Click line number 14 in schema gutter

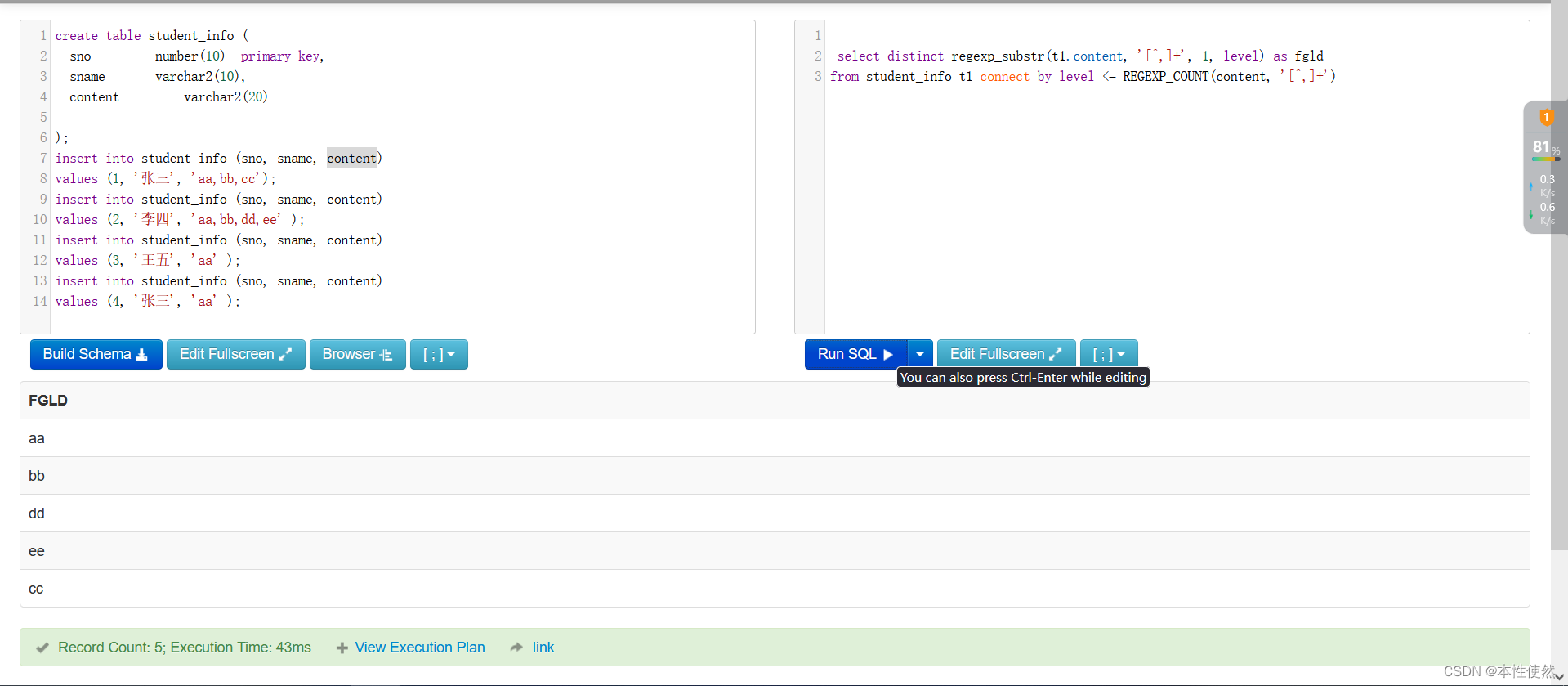coord(40,301)
